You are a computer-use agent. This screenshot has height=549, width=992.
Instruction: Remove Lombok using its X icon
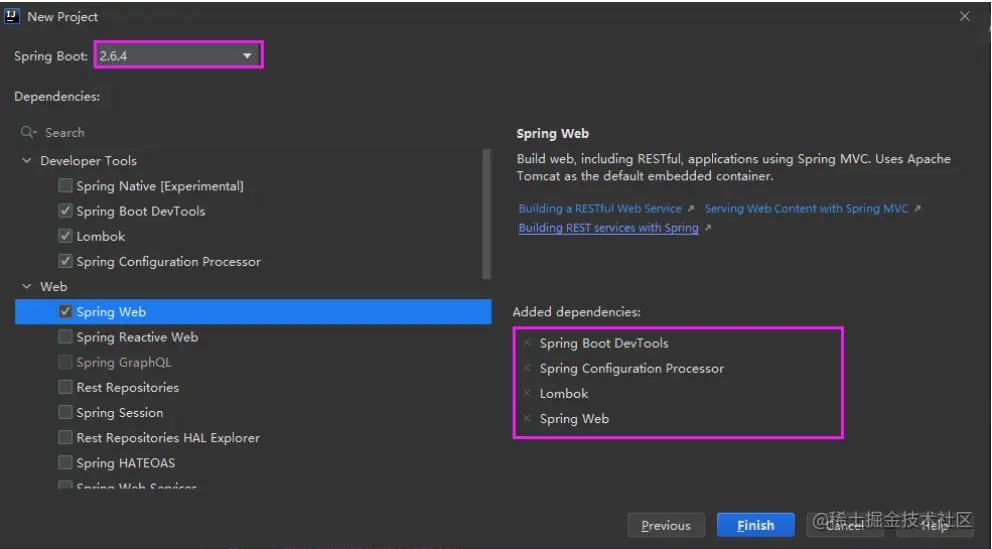(x=527, y=393)
